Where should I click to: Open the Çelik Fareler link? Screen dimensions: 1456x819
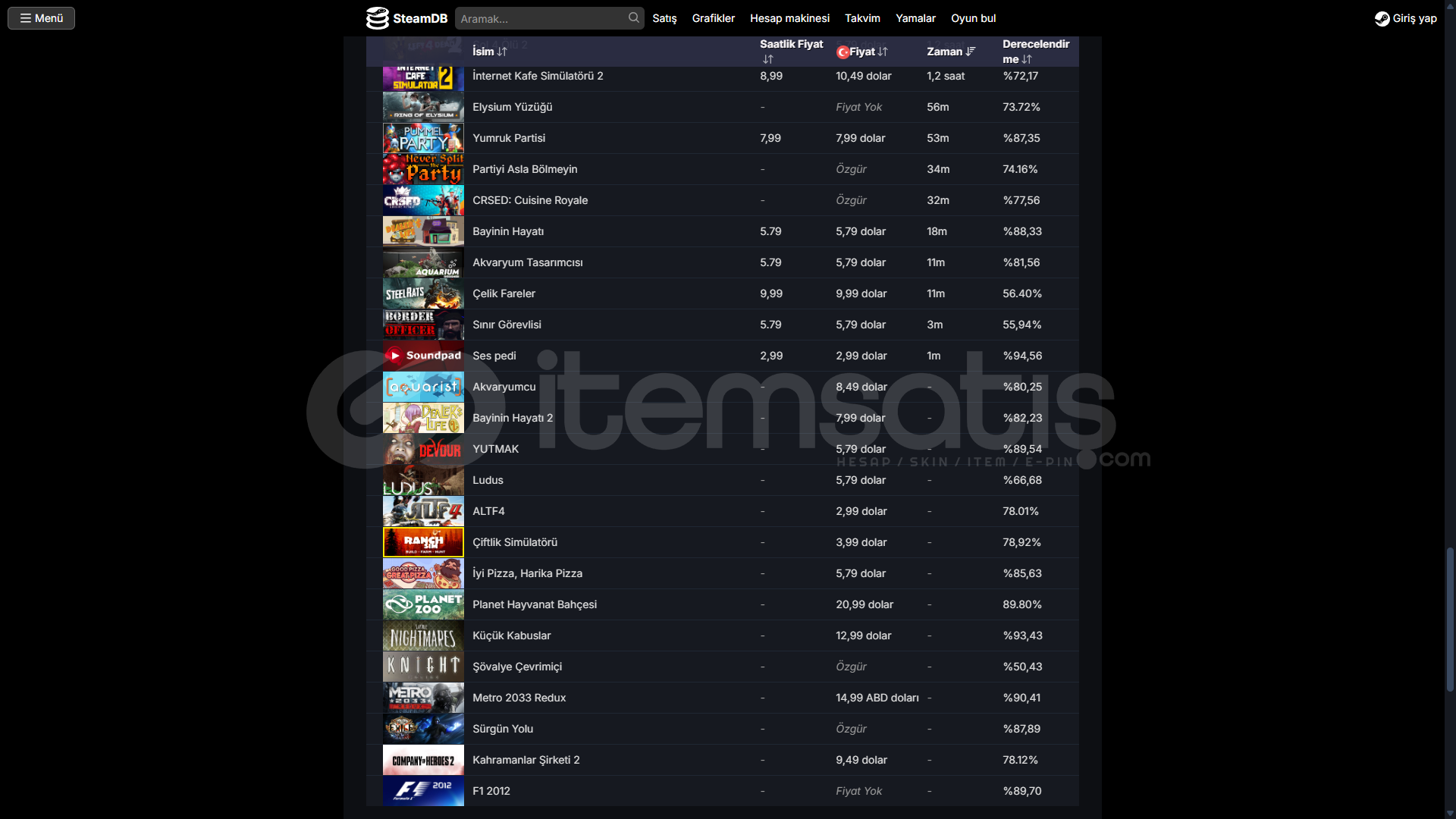coord(504,293)
